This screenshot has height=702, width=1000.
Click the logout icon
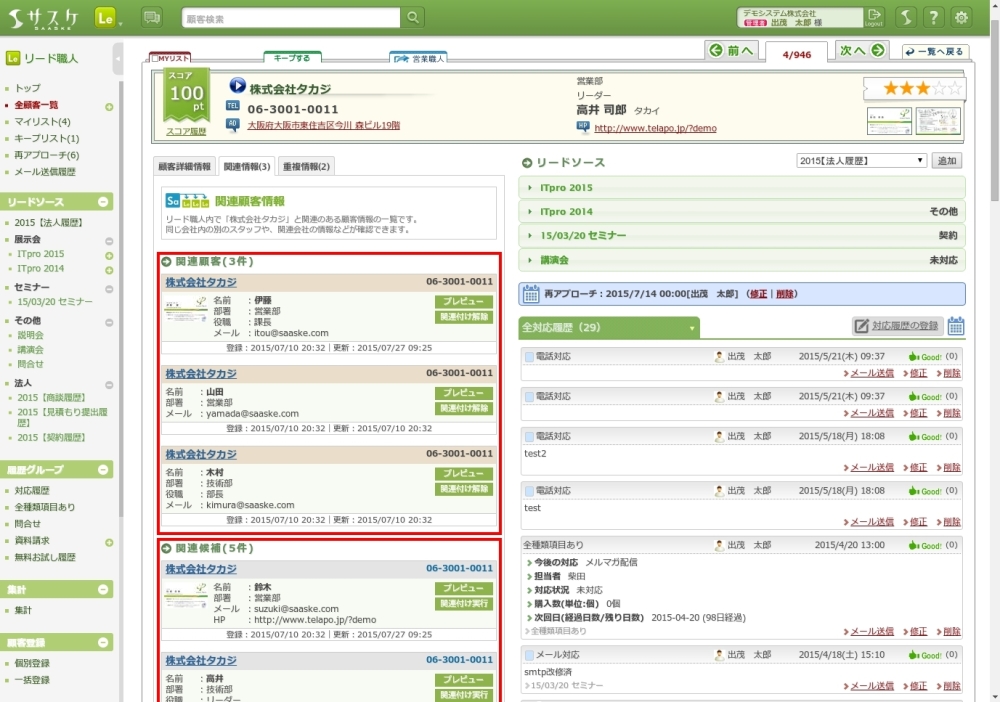[x=875, y=17]
